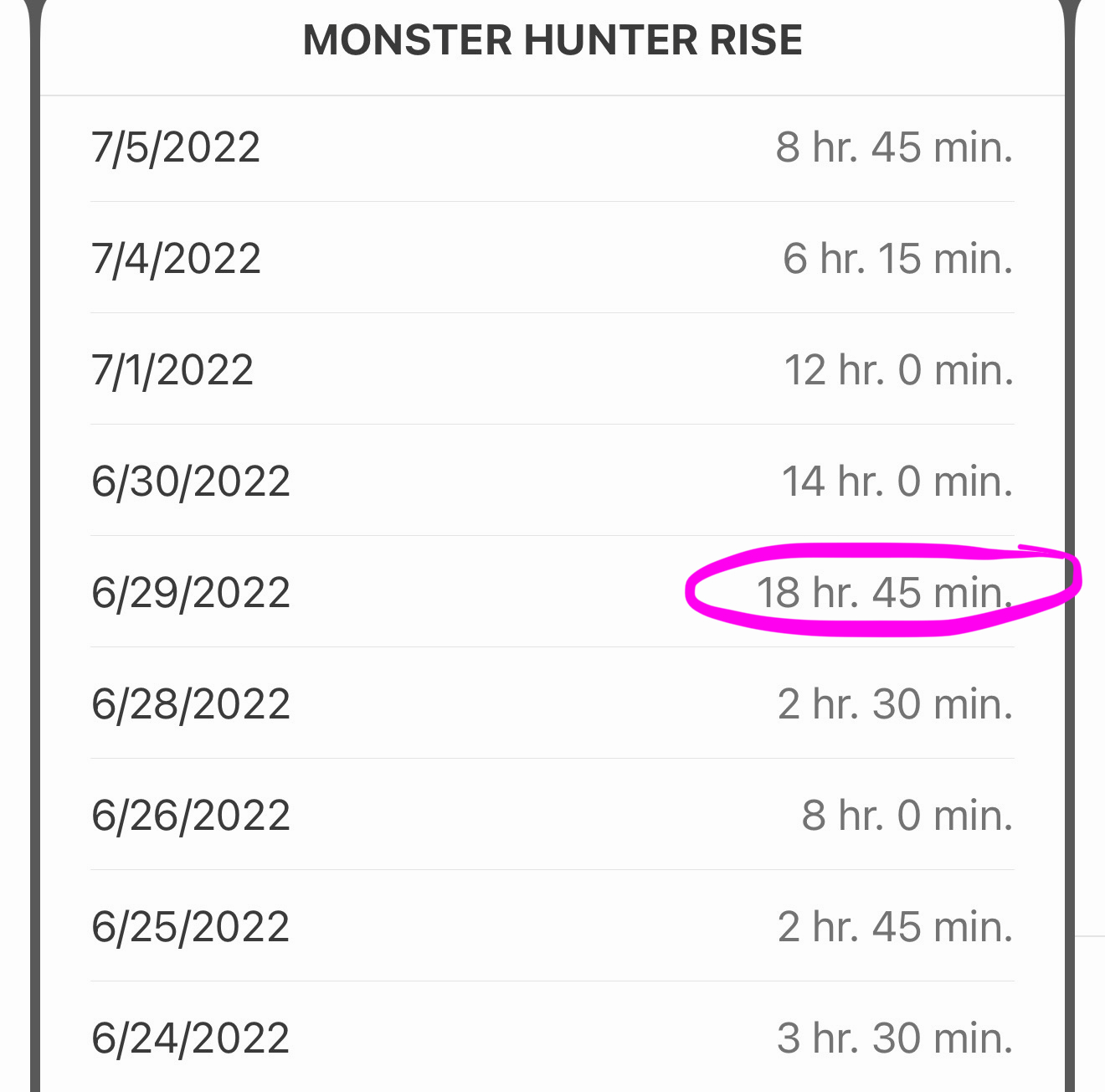Screen dimensions: 1105x1092
Task: Click the MONSTER HUNTER RISE title
Action: [x=552, y=40]
